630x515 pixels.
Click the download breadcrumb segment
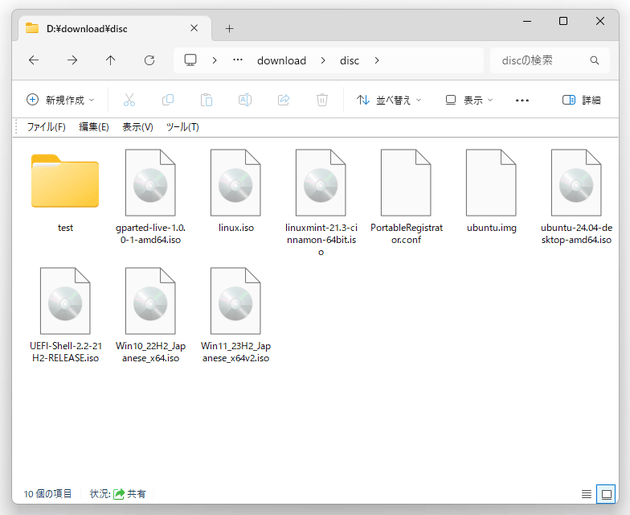[281, 60]
